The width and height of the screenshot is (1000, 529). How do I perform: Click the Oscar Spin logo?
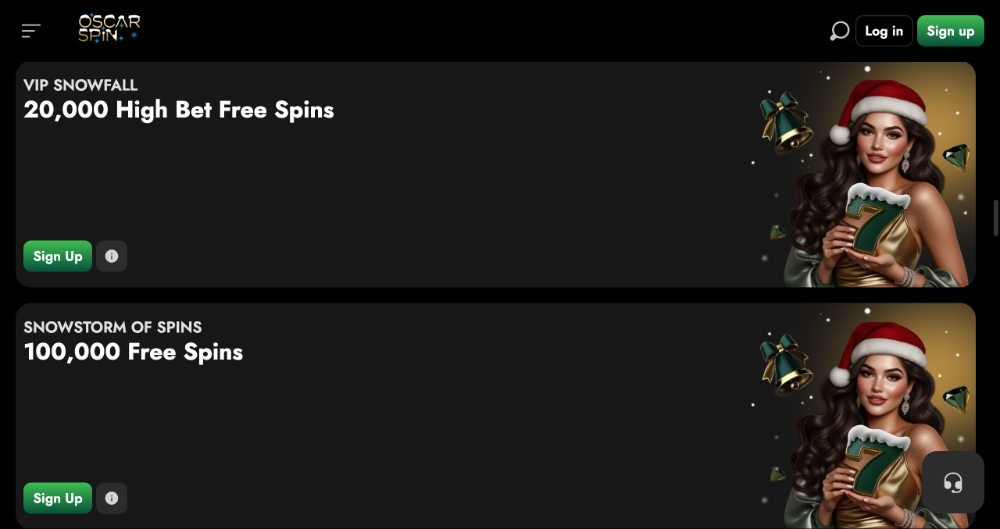109,29
